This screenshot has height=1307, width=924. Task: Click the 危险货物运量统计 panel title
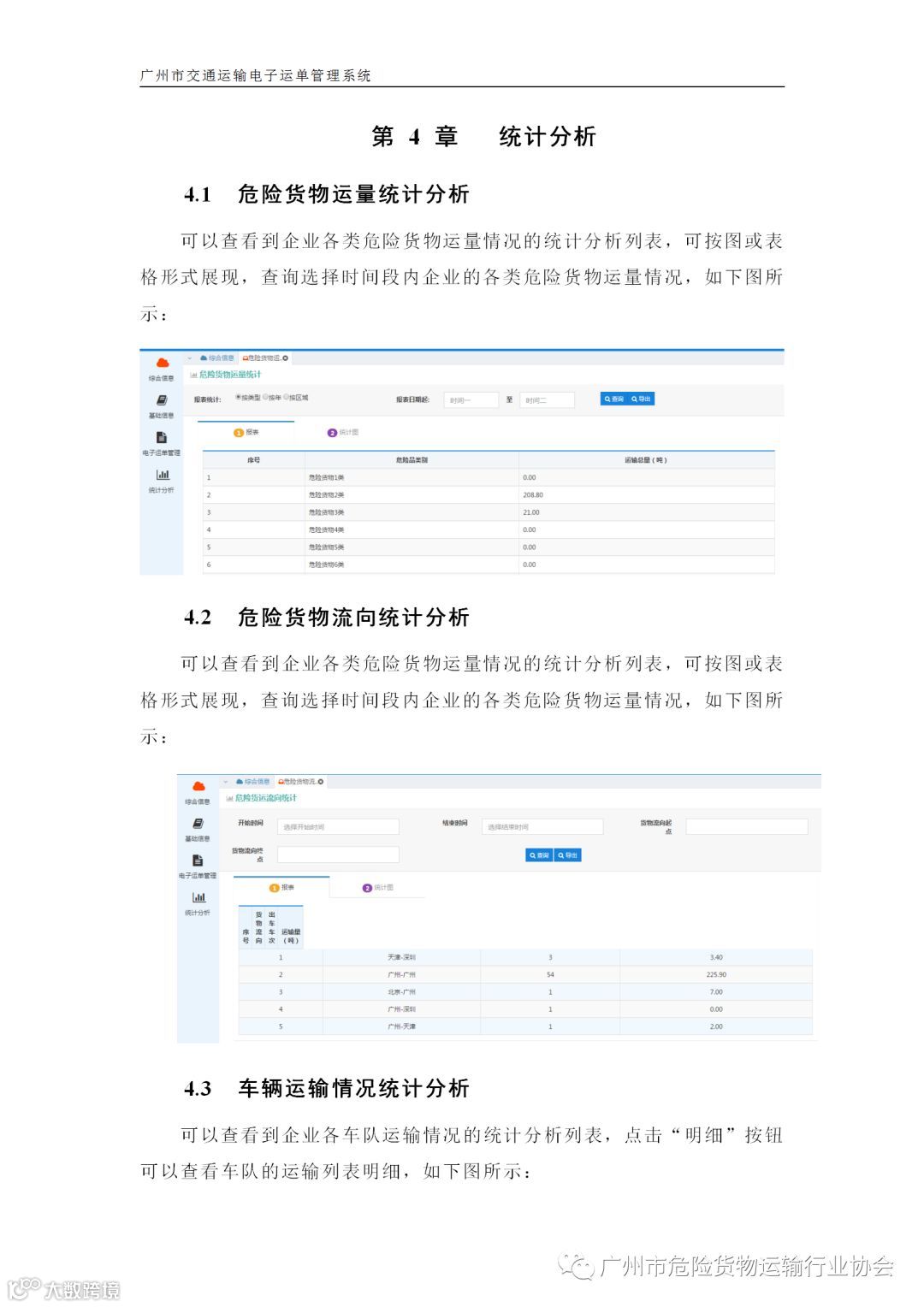tap(230, 375)
